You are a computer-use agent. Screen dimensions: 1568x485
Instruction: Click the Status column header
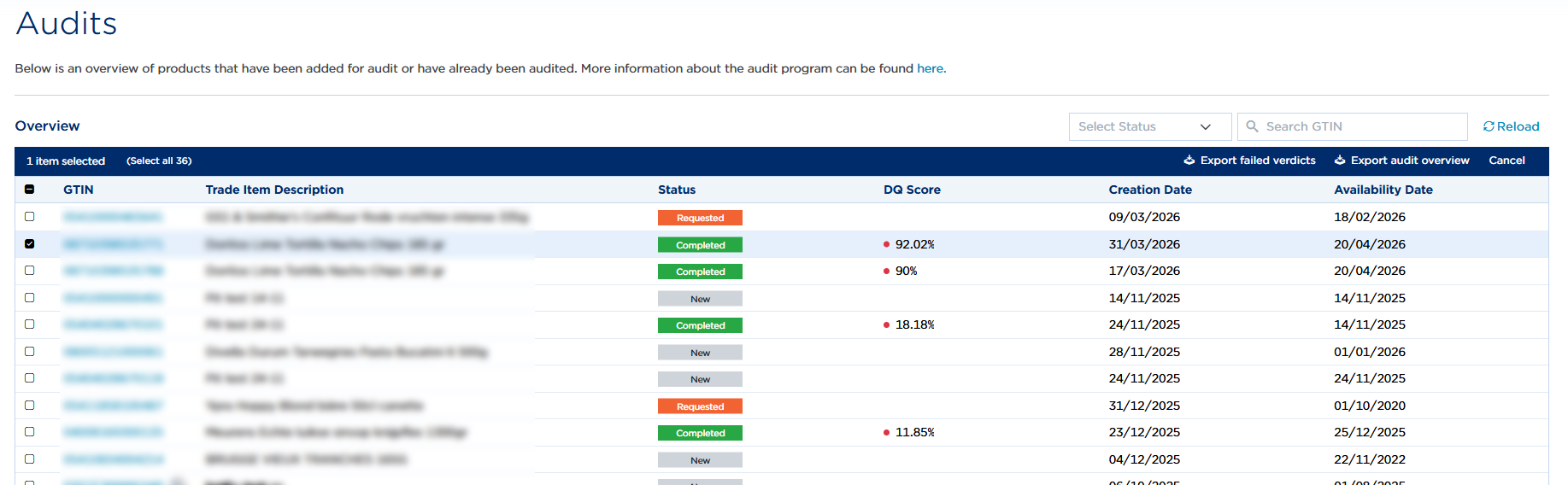(x=677, y=190)
